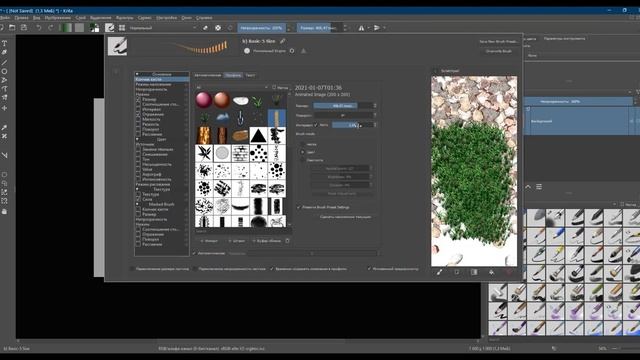Open the gradient chooser in the toolbar
The width and height of the screenshot is (640, 360).
66,28
